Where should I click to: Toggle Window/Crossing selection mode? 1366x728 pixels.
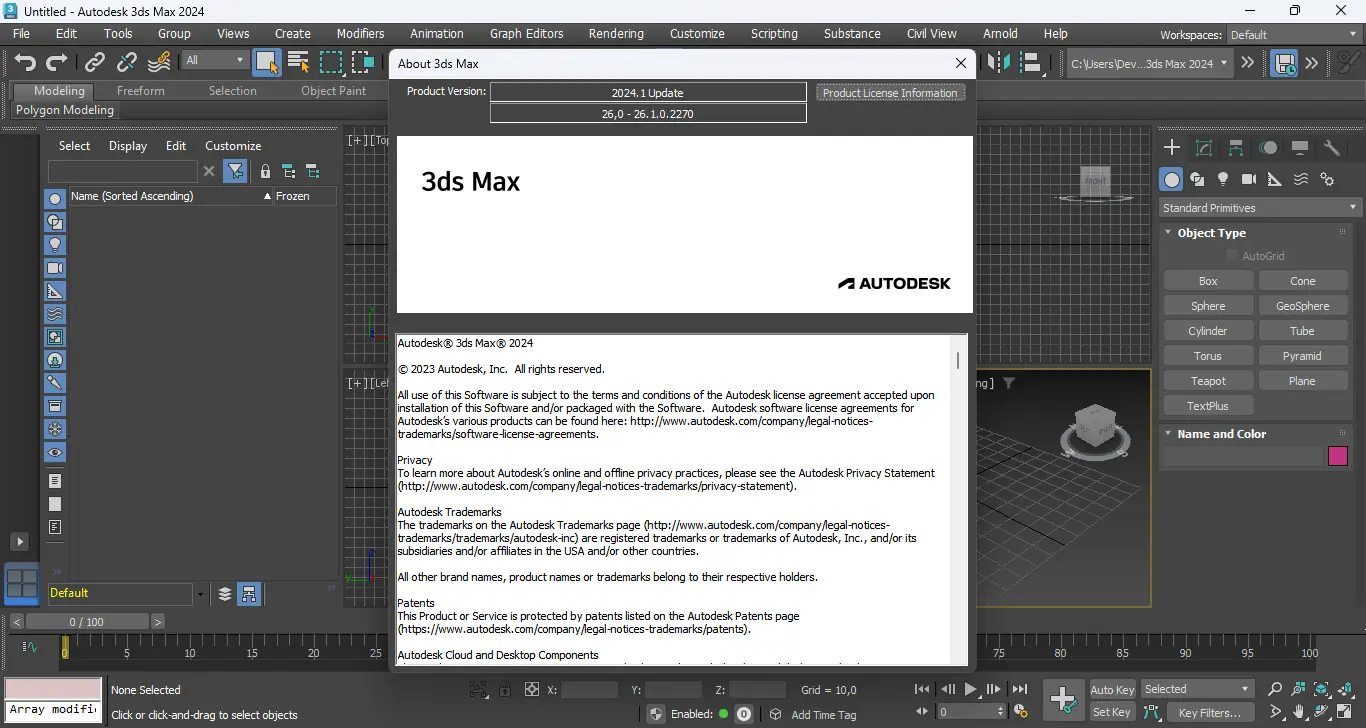coord(363,63)
